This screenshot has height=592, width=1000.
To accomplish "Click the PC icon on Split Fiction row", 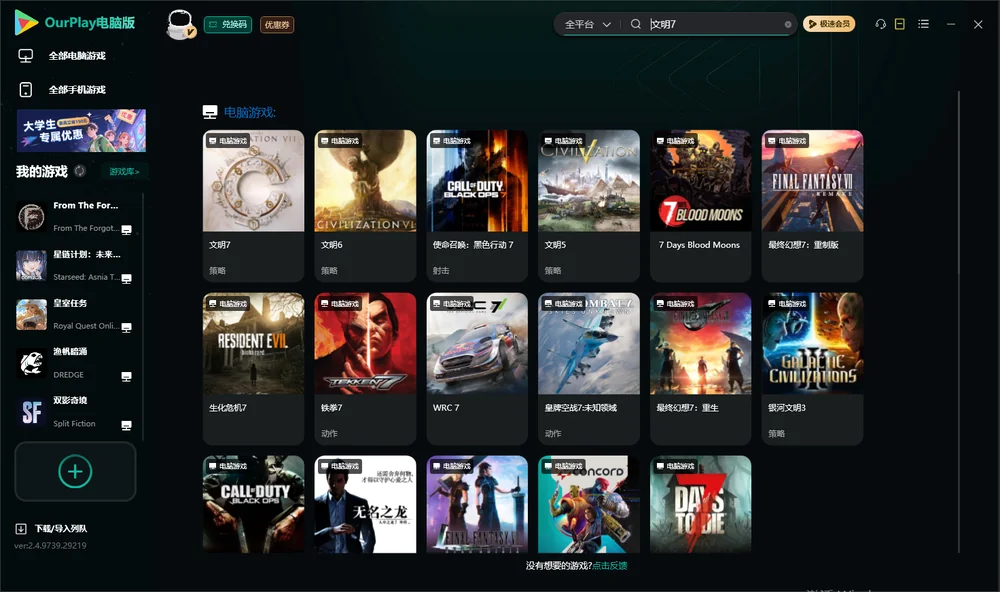I will tap(126, 426).
